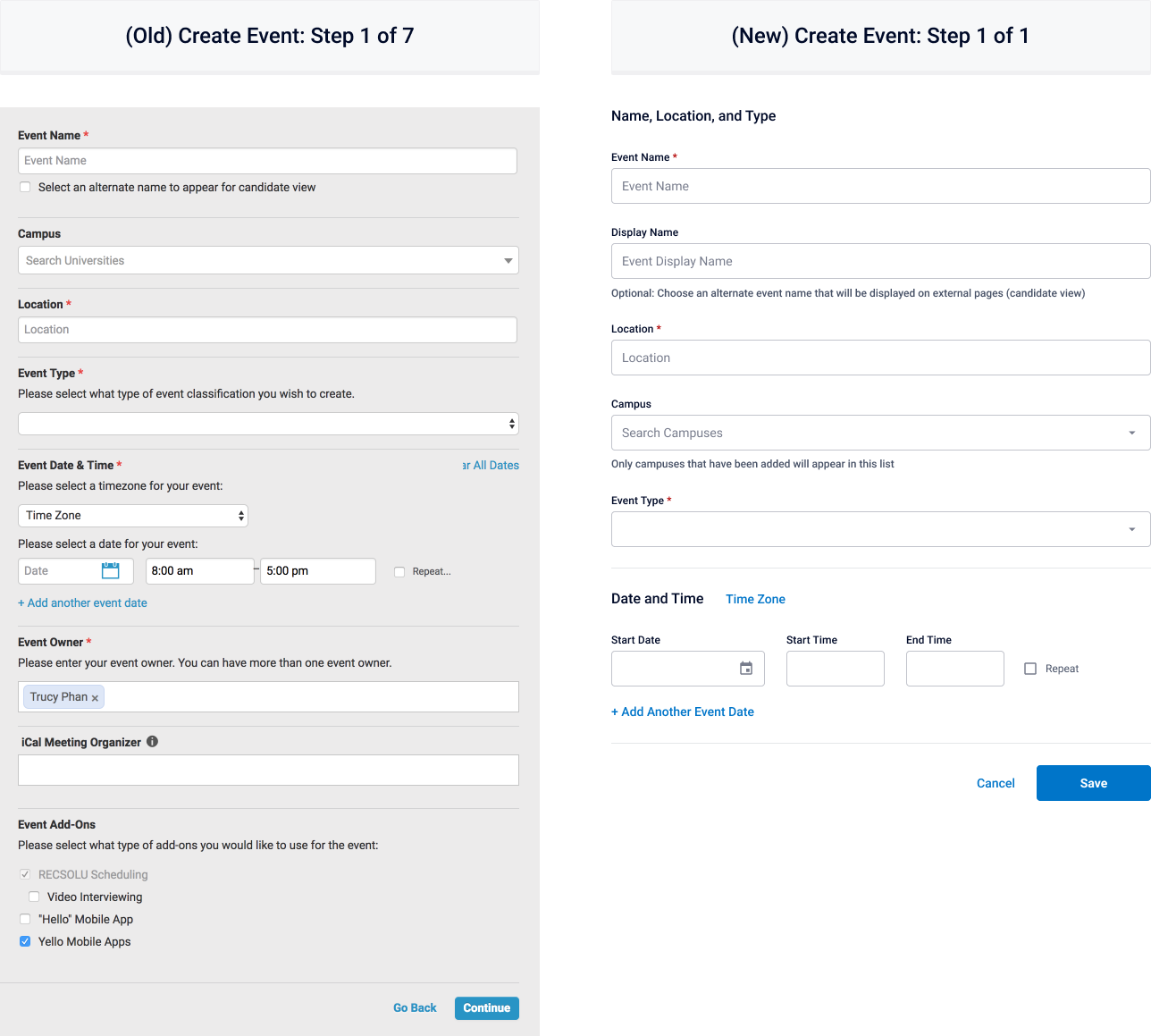The image size is (1151, 1036).
Task: Click 'Name, Location, and Type' heading
Action: point(693,115)
